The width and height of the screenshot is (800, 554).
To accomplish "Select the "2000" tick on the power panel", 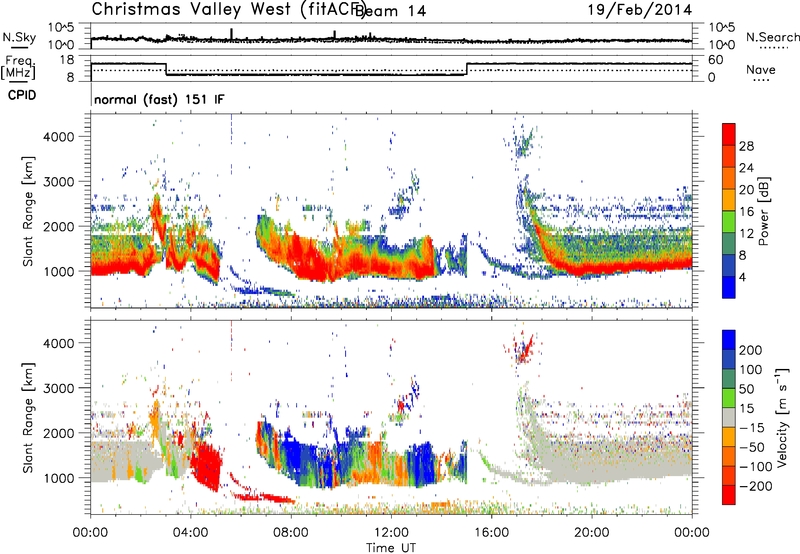I will [x=58, y=226].
